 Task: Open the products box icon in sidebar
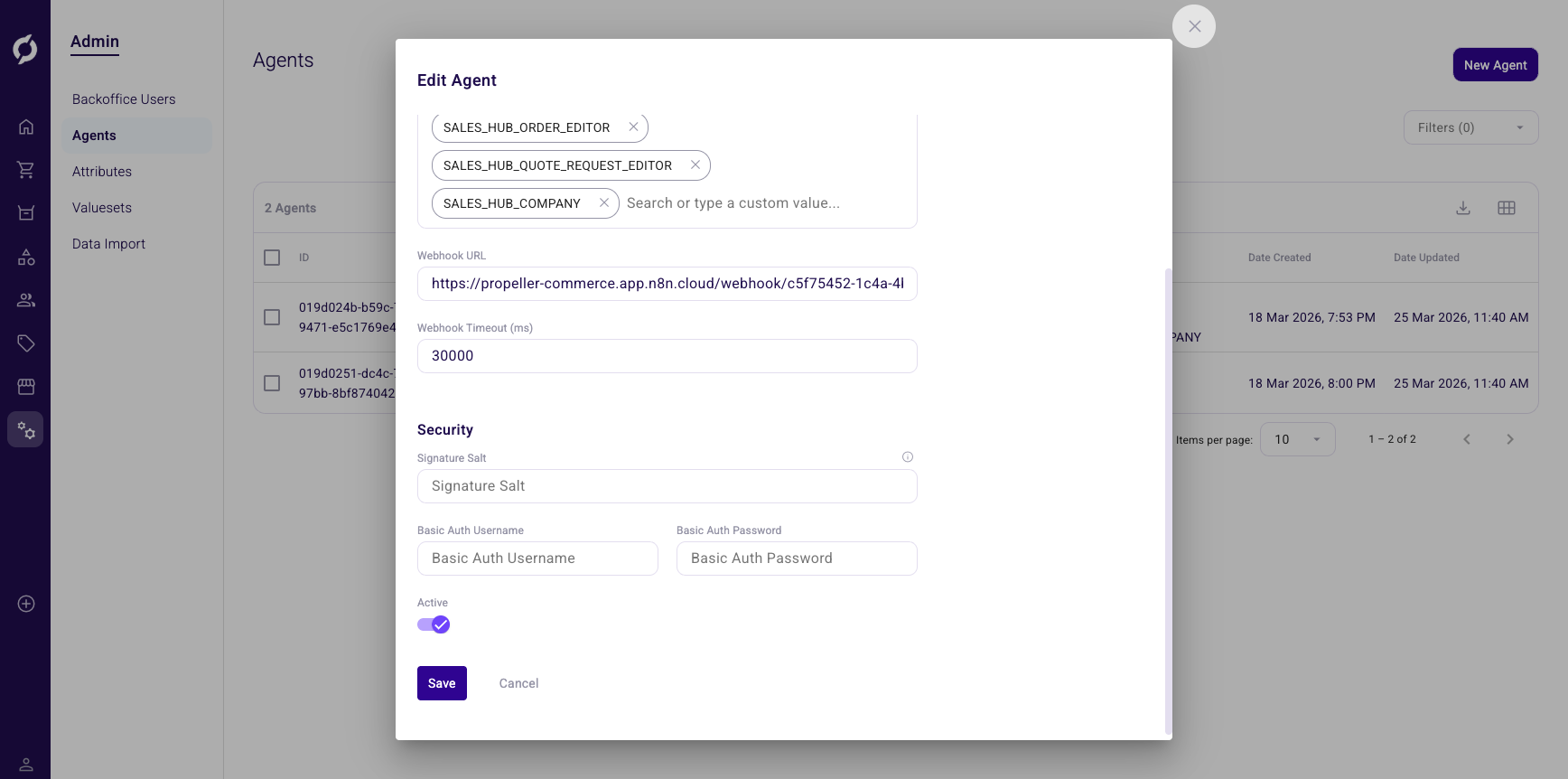point(26,212)
